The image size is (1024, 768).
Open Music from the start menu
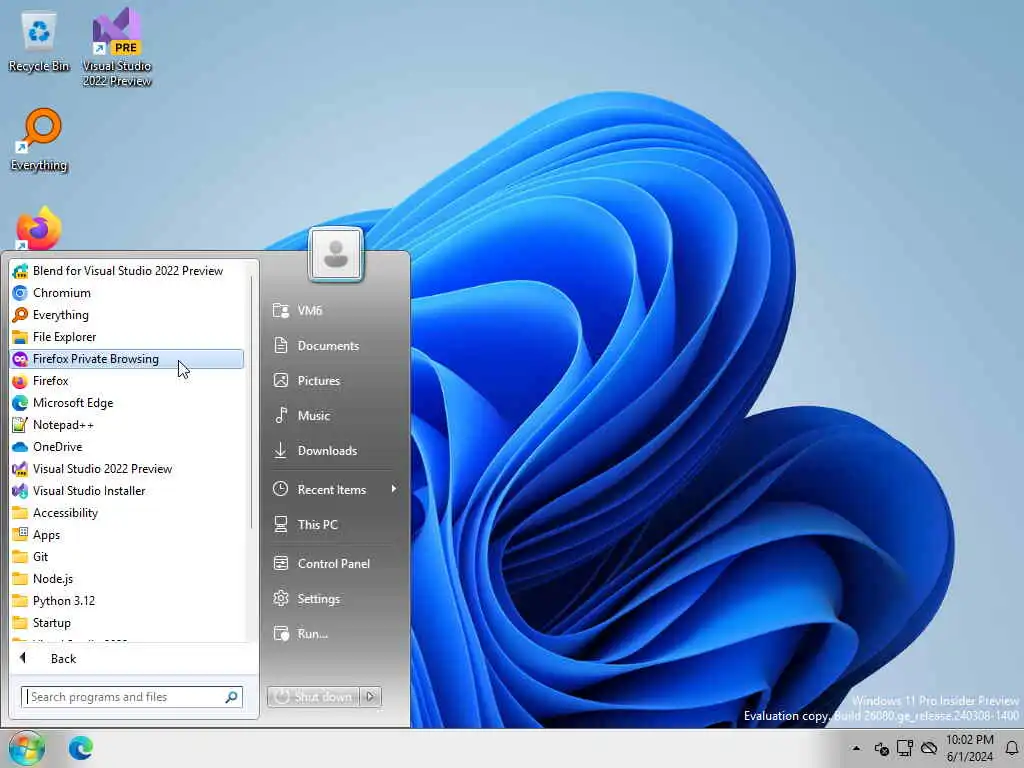(336, 416)
